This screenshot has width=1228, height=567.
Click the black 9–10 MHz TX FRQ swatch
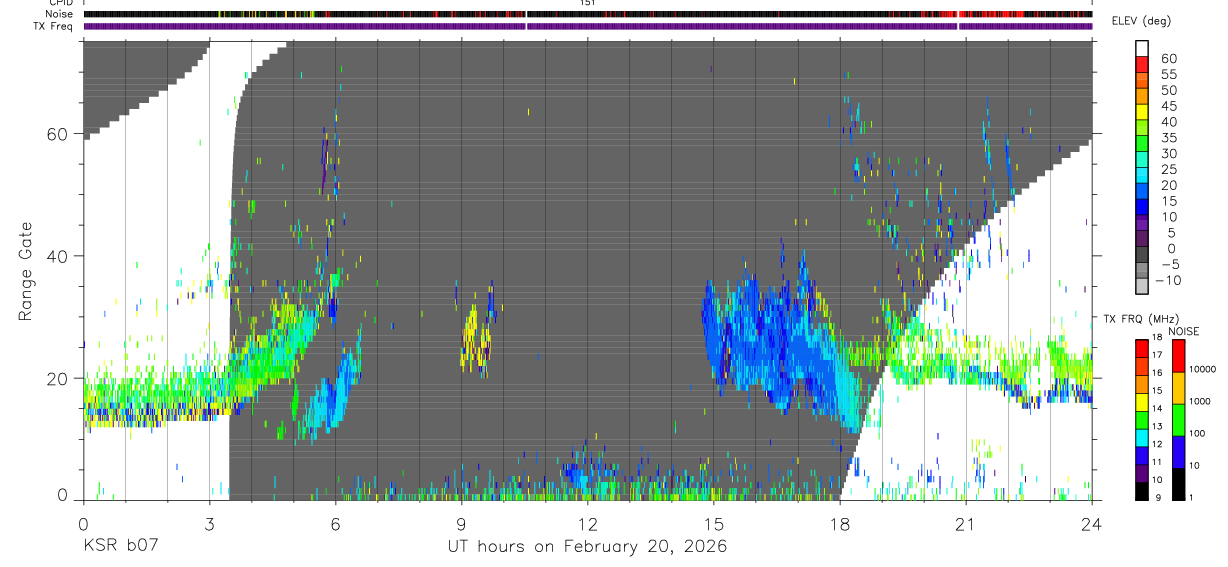click(1141, 490)
